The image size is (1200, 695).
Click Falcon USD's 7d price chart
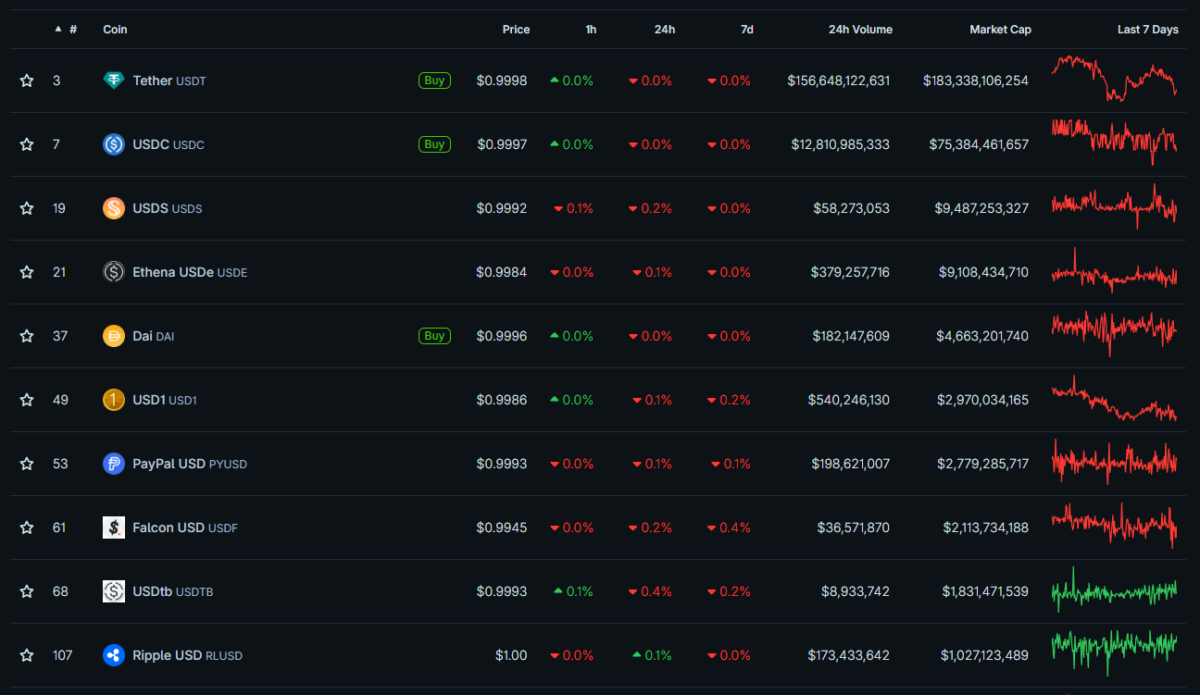(1113, 527)
